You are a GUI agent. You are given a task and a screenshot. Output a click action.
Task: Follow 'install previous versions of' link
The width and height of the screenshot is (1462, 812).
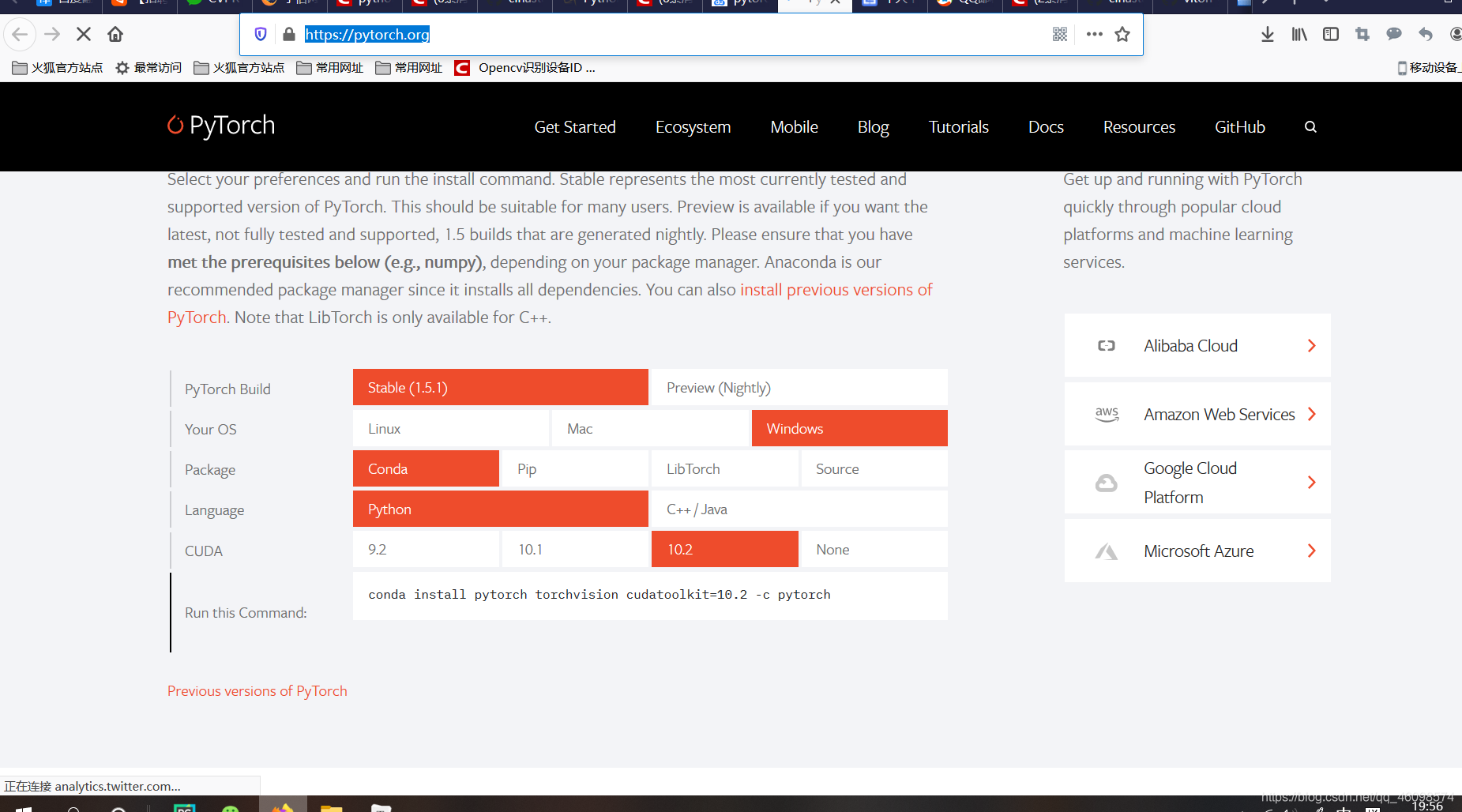836,290
